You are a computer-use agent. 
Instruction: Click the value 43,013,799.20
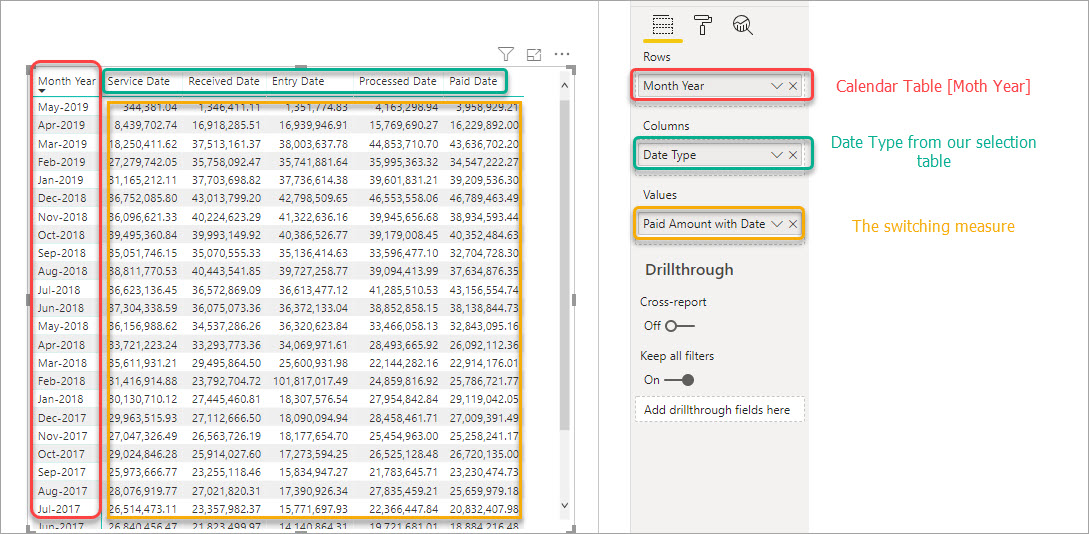224,199
